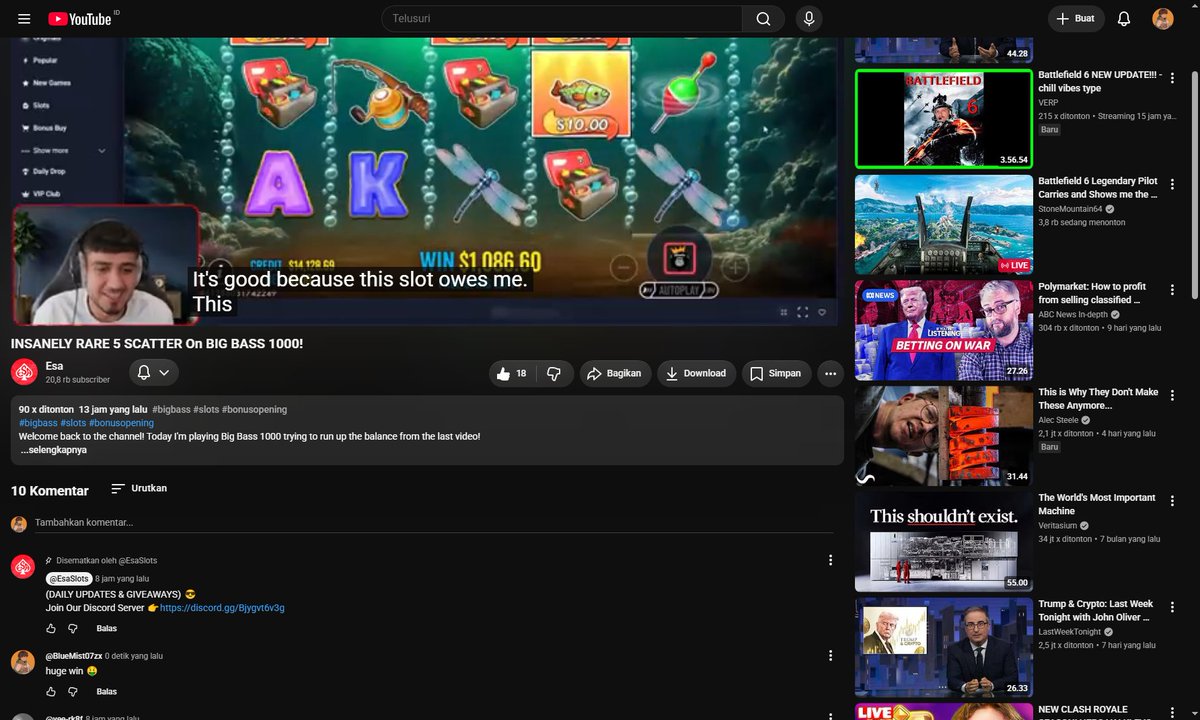The height and width of the screenshot is (720, 1200).
Task: Click the #slots hashtag in description
Action: [x=73, y=423]
